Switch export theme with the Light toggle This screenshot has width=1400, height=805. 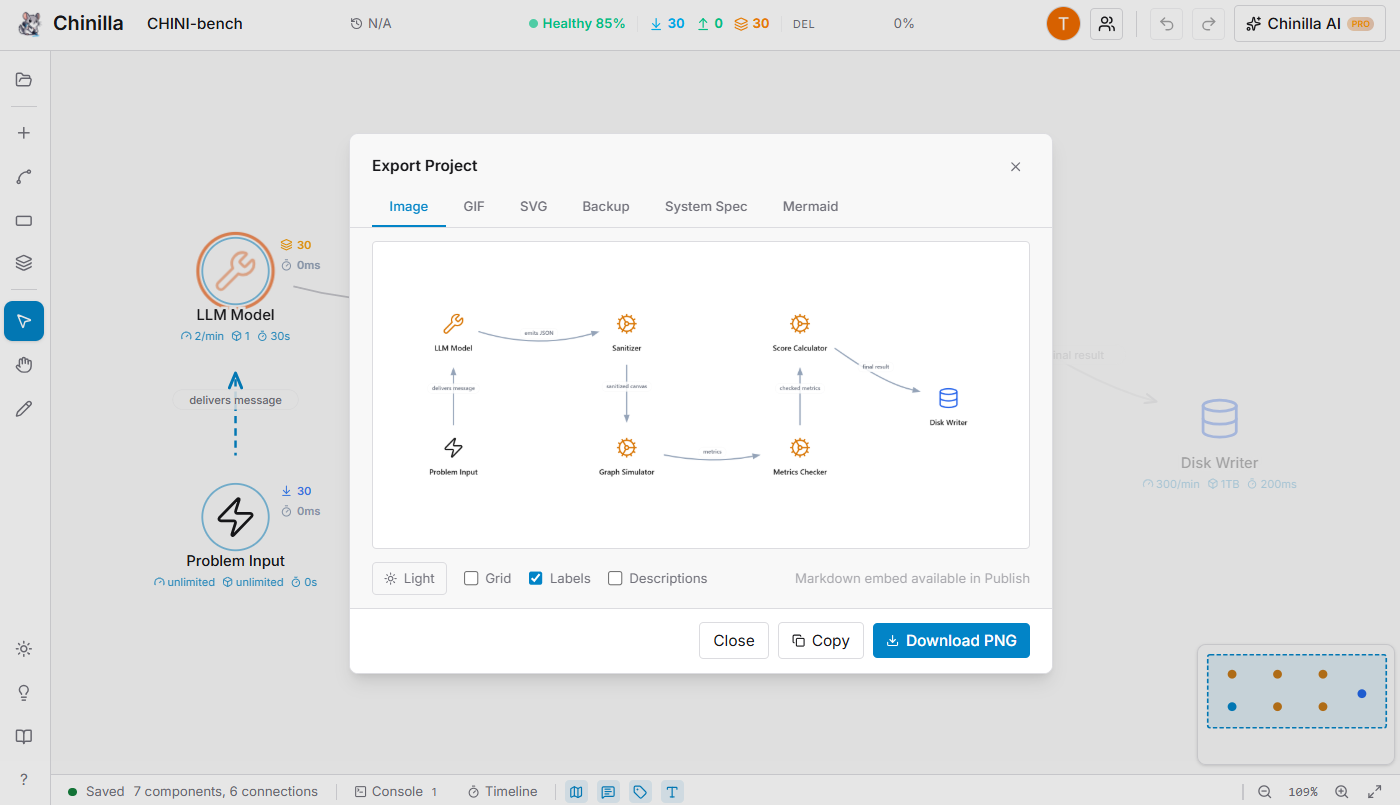pos(409,578)
